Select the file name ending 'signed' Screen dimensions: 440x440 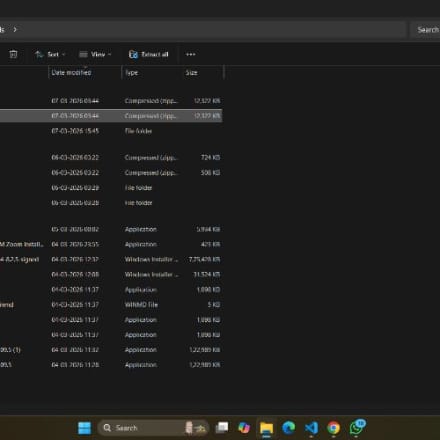pos(20,259)
